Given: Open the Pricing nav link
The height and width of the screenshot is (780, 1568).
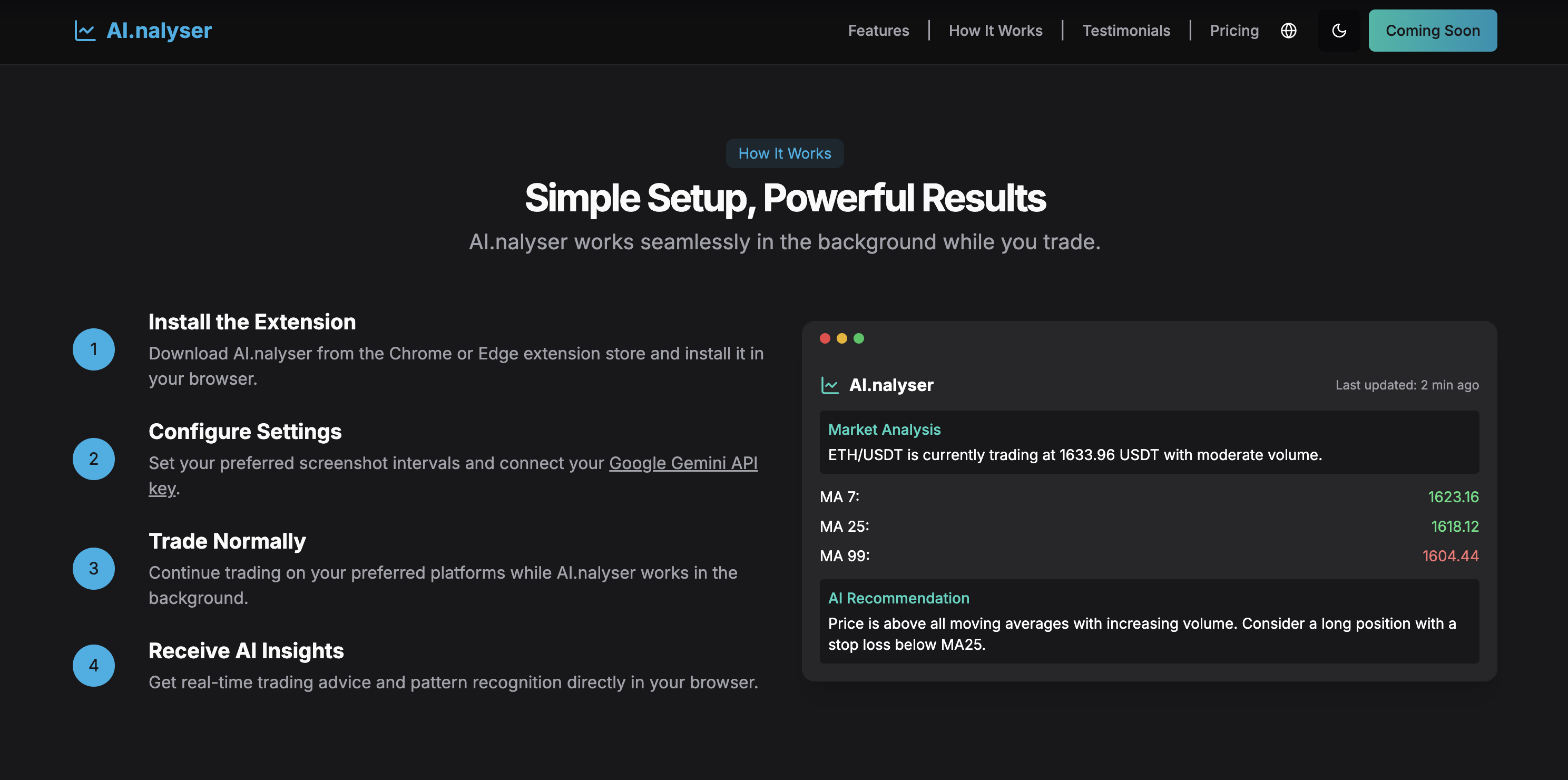Looking at the screenshot, I should 1233,31.
